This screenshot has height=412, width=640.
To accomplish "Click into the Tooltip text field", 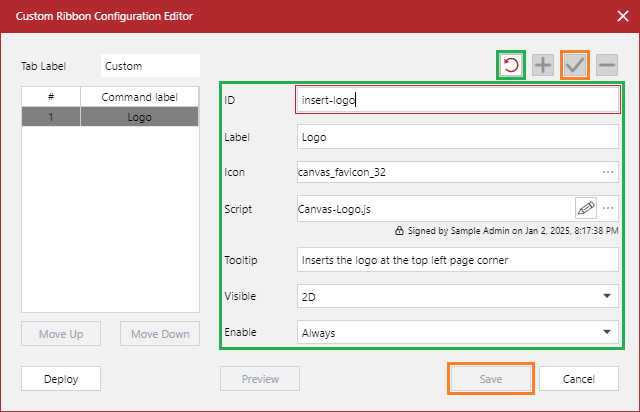I will click(458, 260).
